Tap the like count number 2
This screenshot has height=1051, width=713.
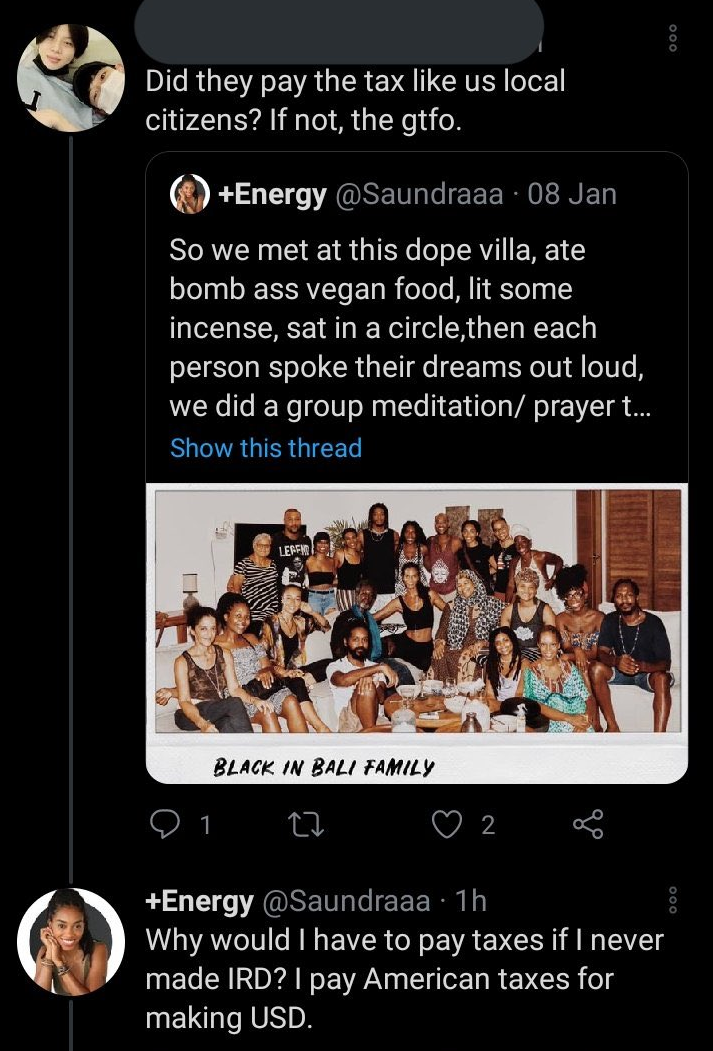click(489, 825)
